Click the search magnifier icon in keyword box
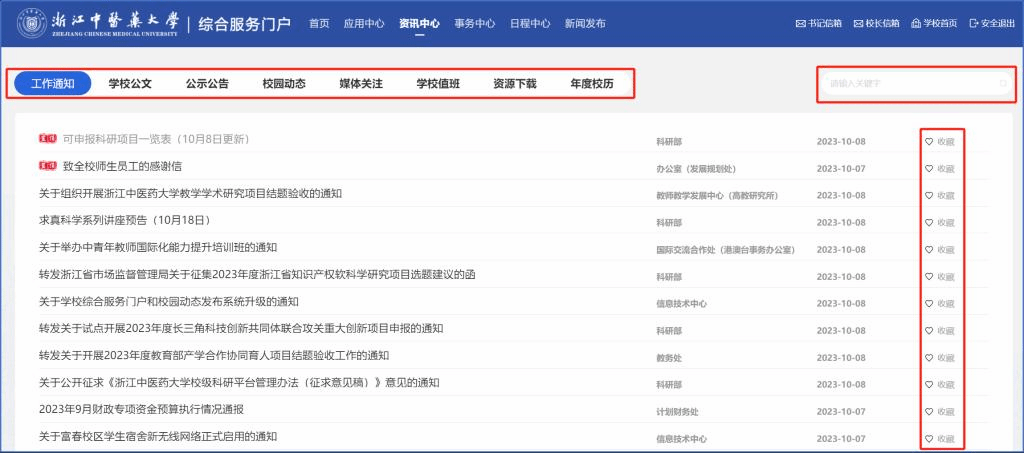Screen dimensions: 1024x453 click(1003, 84)
